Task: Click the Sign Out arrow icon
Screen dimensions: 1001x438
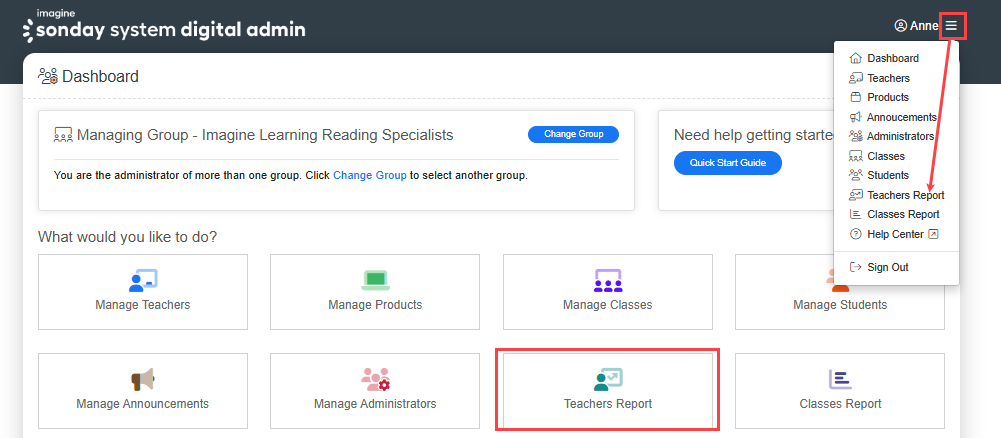Action: (856, 267)
